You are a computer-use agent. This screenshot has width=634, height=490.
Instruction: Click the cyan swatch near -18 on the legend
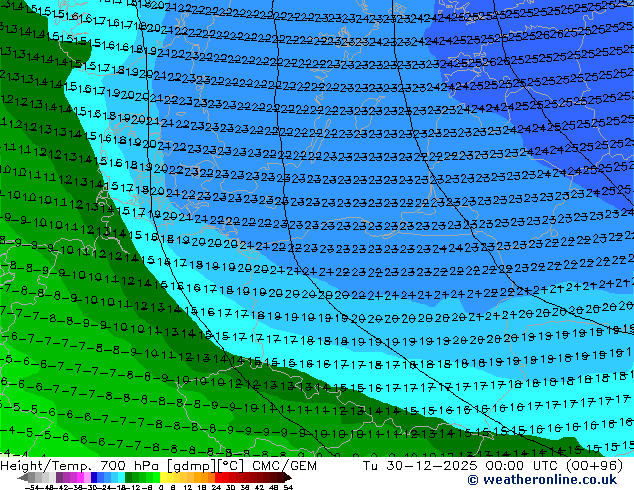point(121,477)
